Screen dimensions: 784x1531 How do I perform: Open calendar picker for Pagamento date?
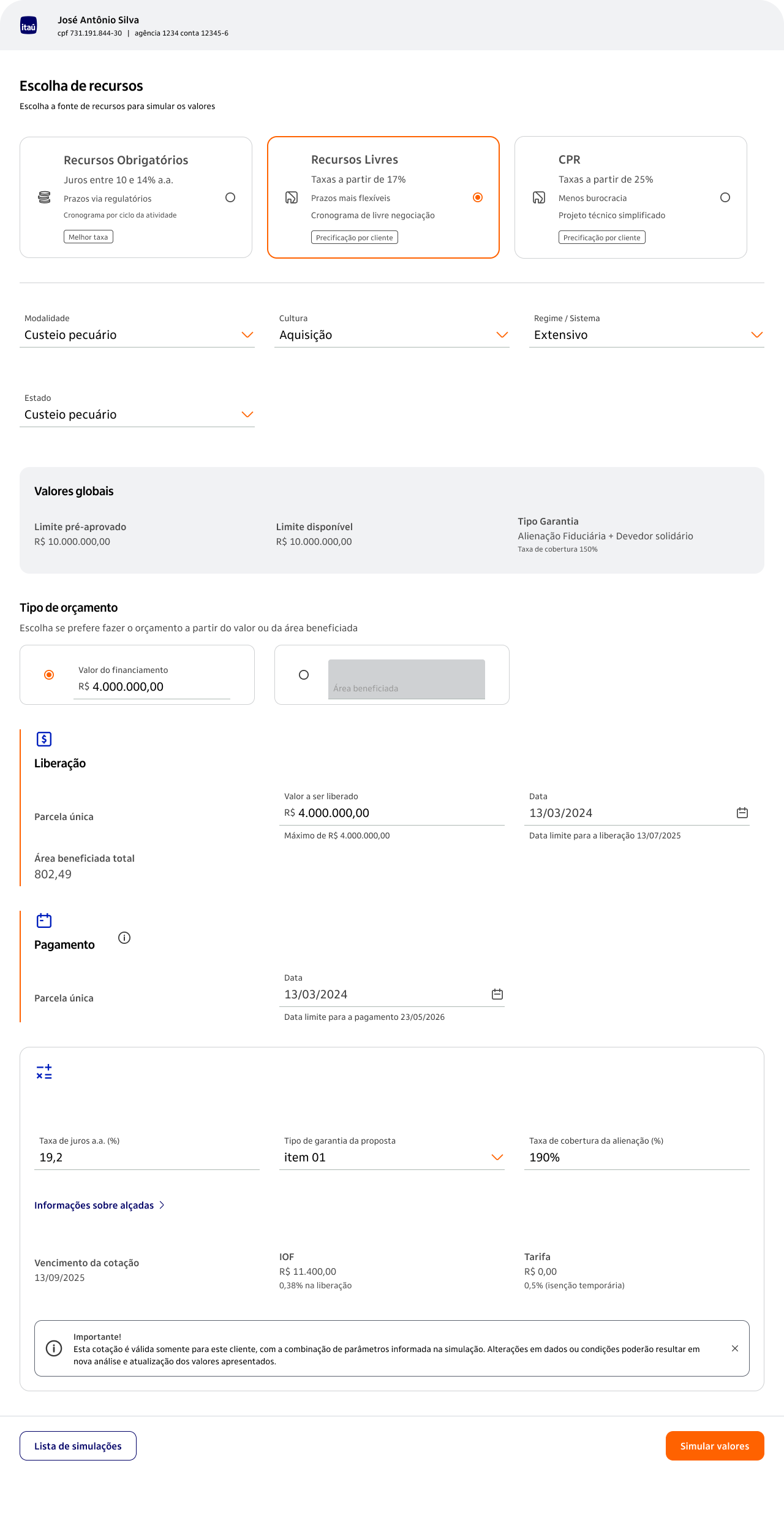(497, 994)
